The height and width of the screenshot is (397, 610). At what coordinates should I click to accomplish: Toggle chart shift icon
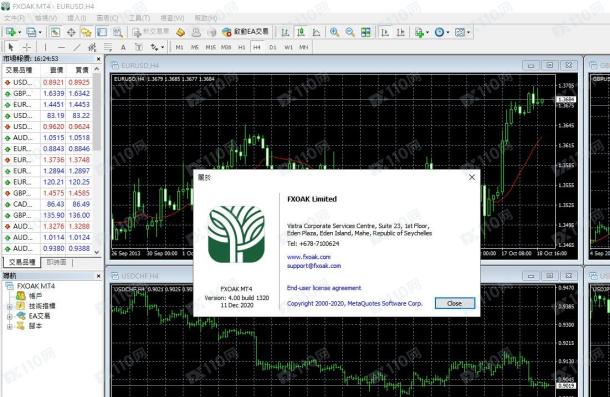[401, 32]
